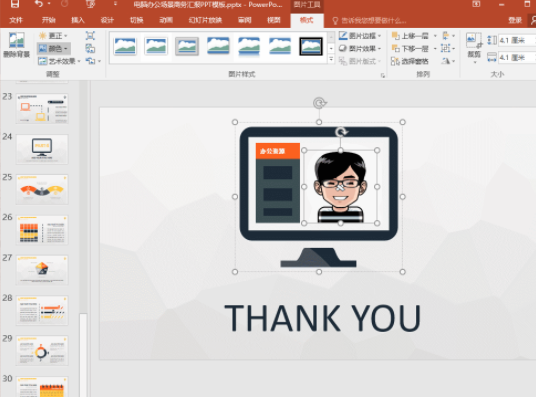
Task: Apply the fifth reflected picture style
Action: tap(249, 46)
